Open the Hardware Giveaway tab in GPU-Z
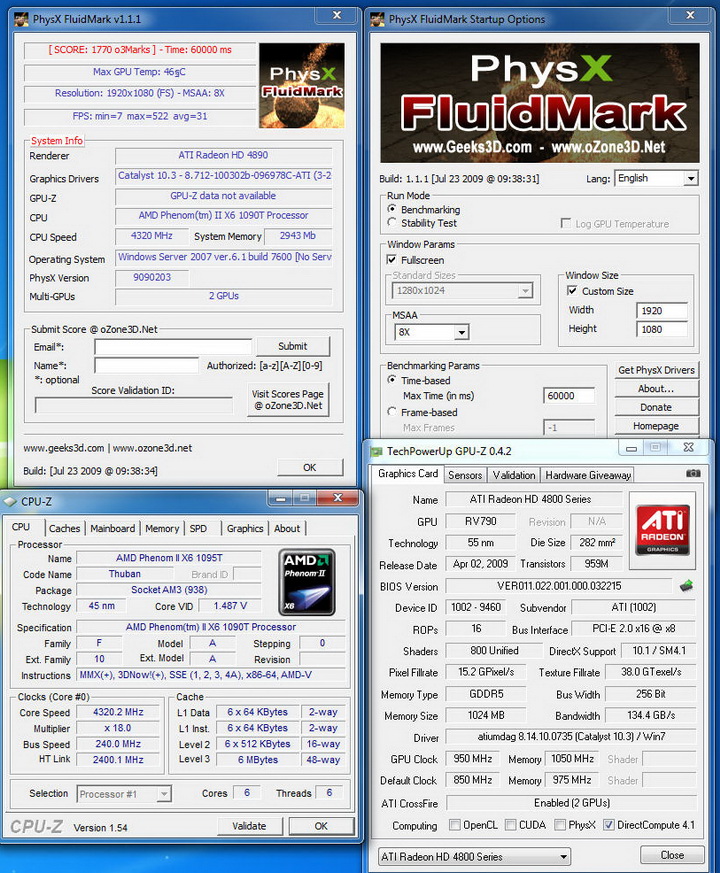This screenshot has height=873, width=720. click(x=588, y=475)
